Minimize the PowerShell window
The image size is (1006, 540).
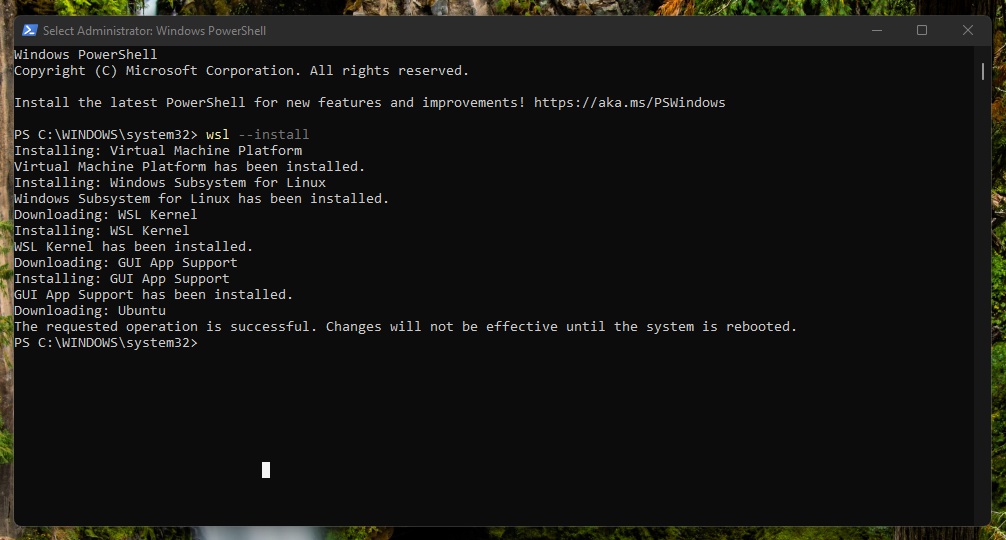876,31
